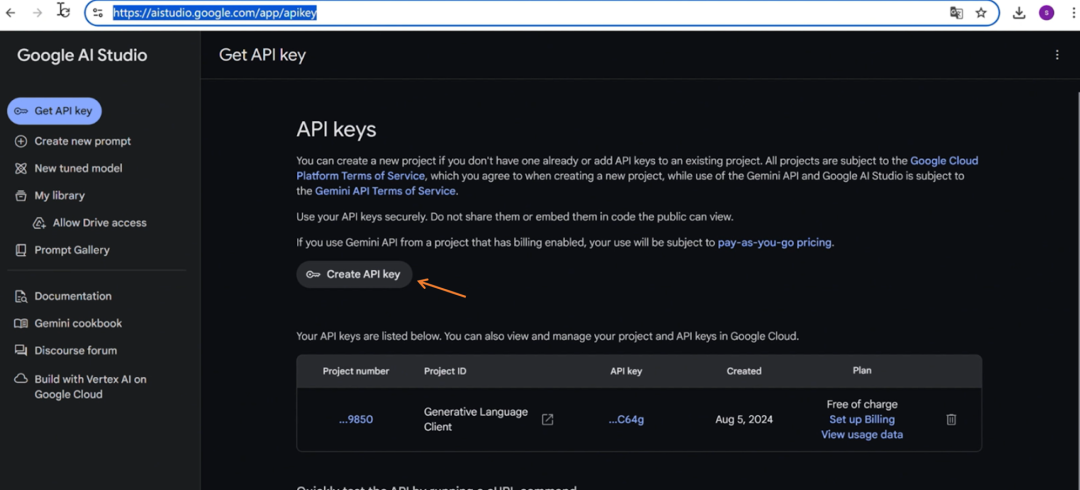Click the My library icon
1080x490 pixels.
point(21,196)
